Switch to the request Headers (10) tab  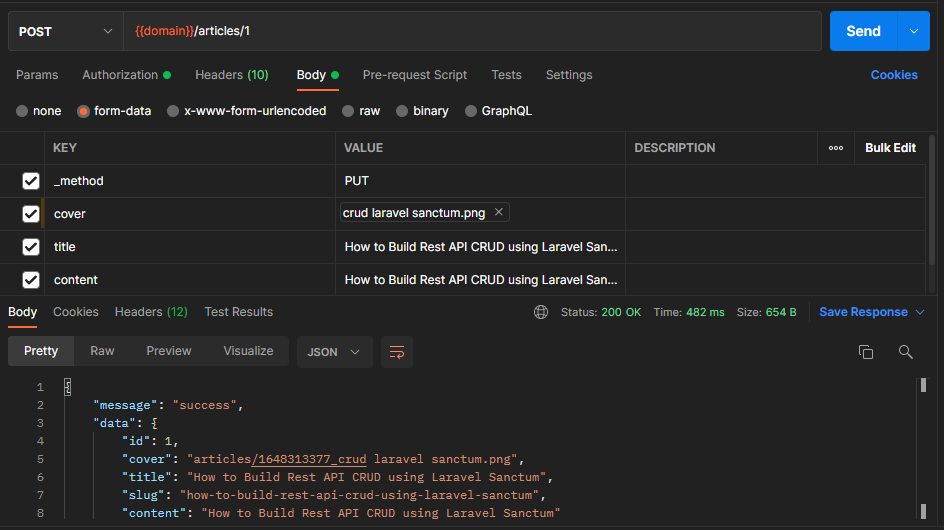232,75
